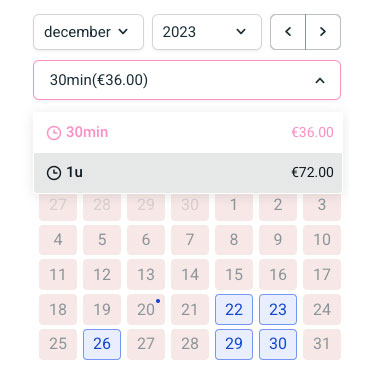Select the 1u €72.00 option
This screenshot has width=370, height=370.
188,173
